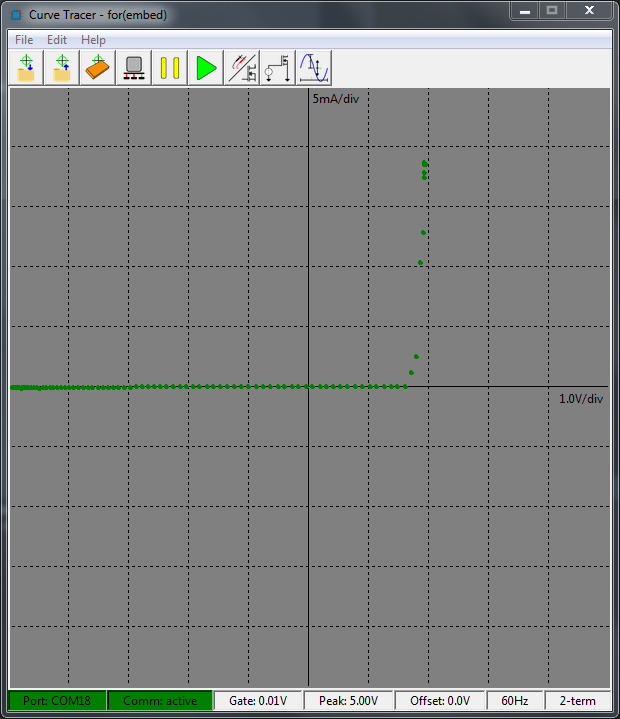620x719 pixels.
Task: Minimize the Curve Tracer window
Action: (525, 11)
